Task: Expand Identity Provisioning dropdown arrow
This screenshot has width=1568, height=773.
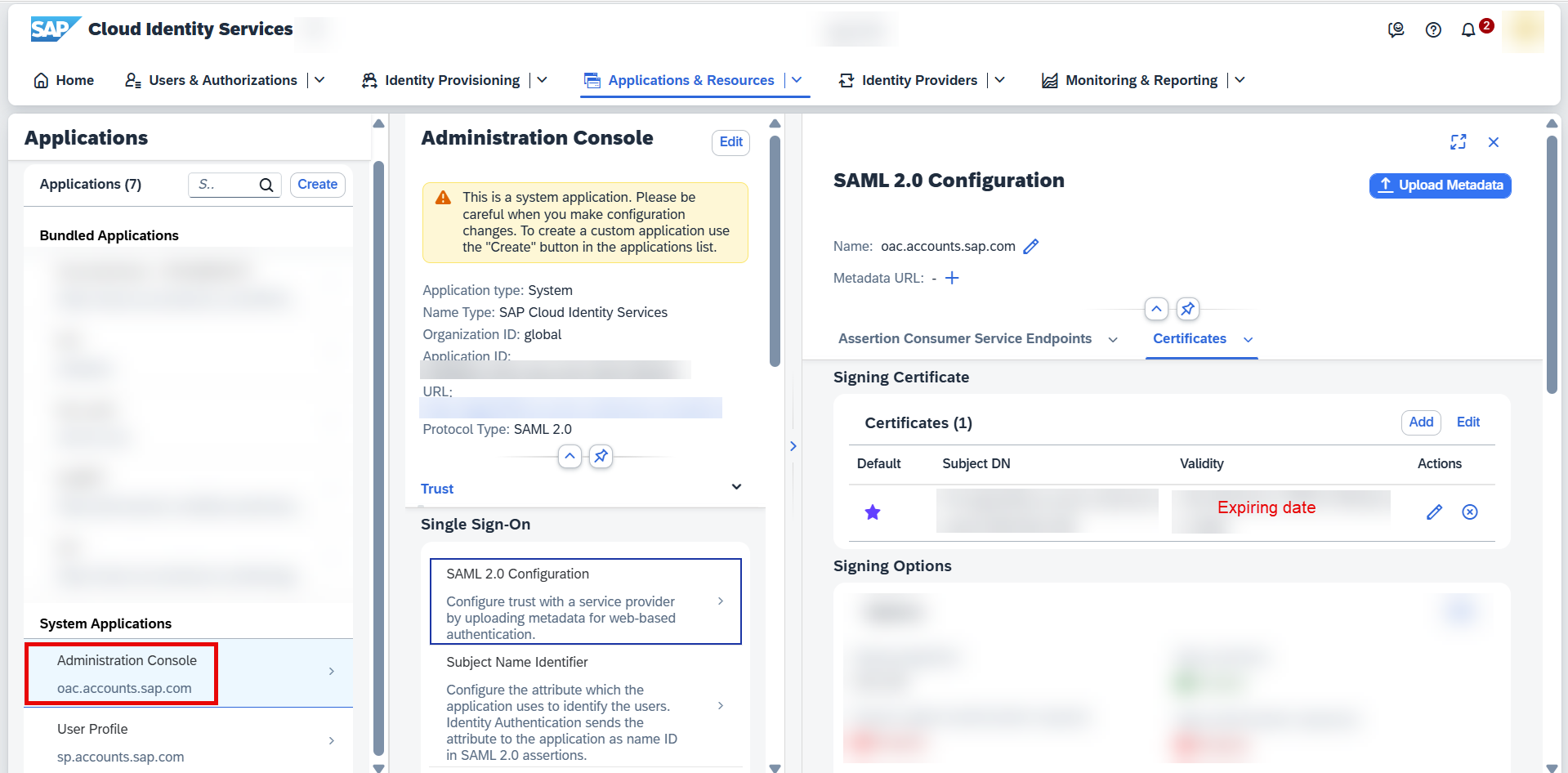Action: click(x=542, y=80)
